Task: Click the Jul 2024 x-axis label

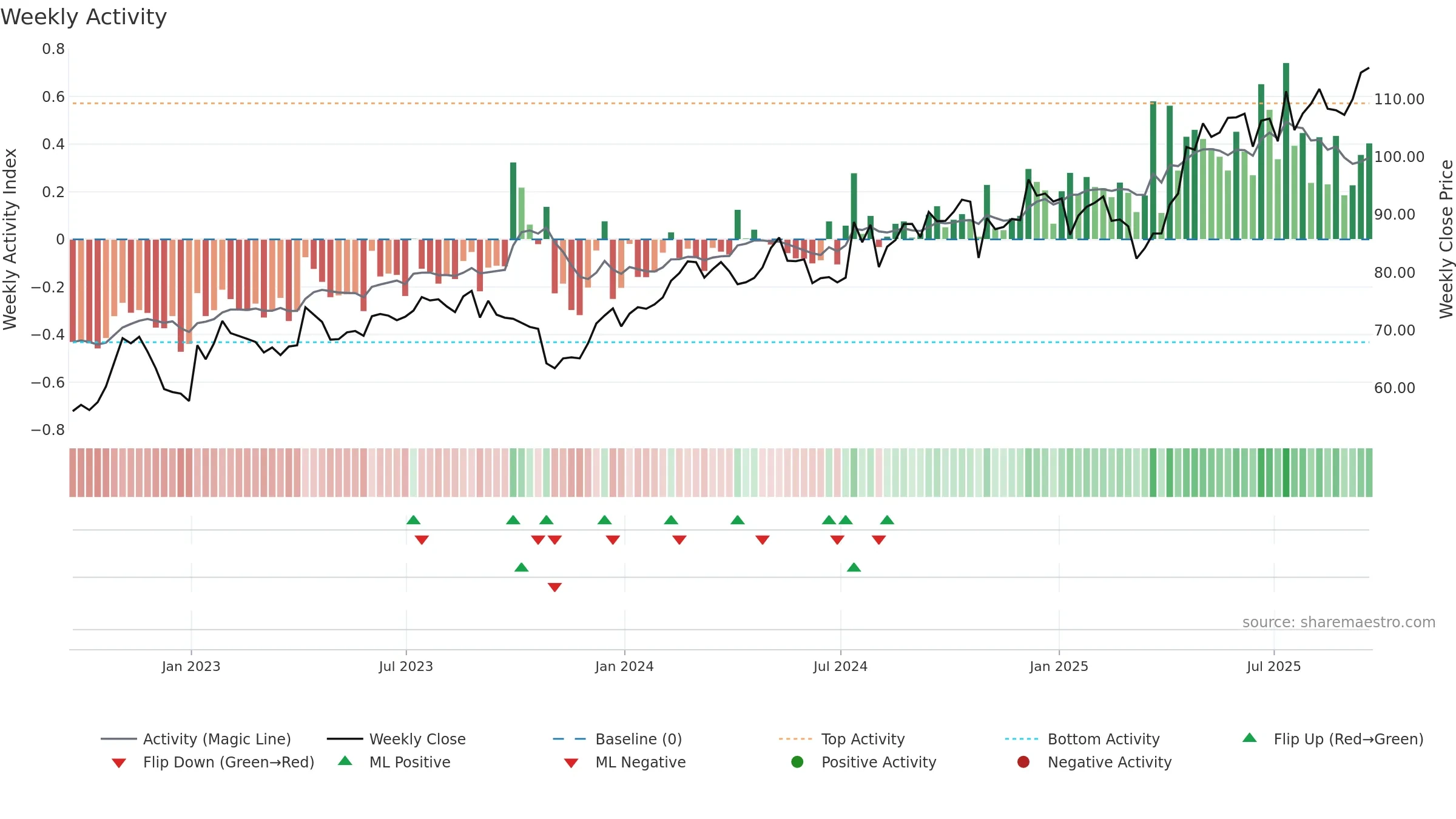Action: (x=841, y=667)
